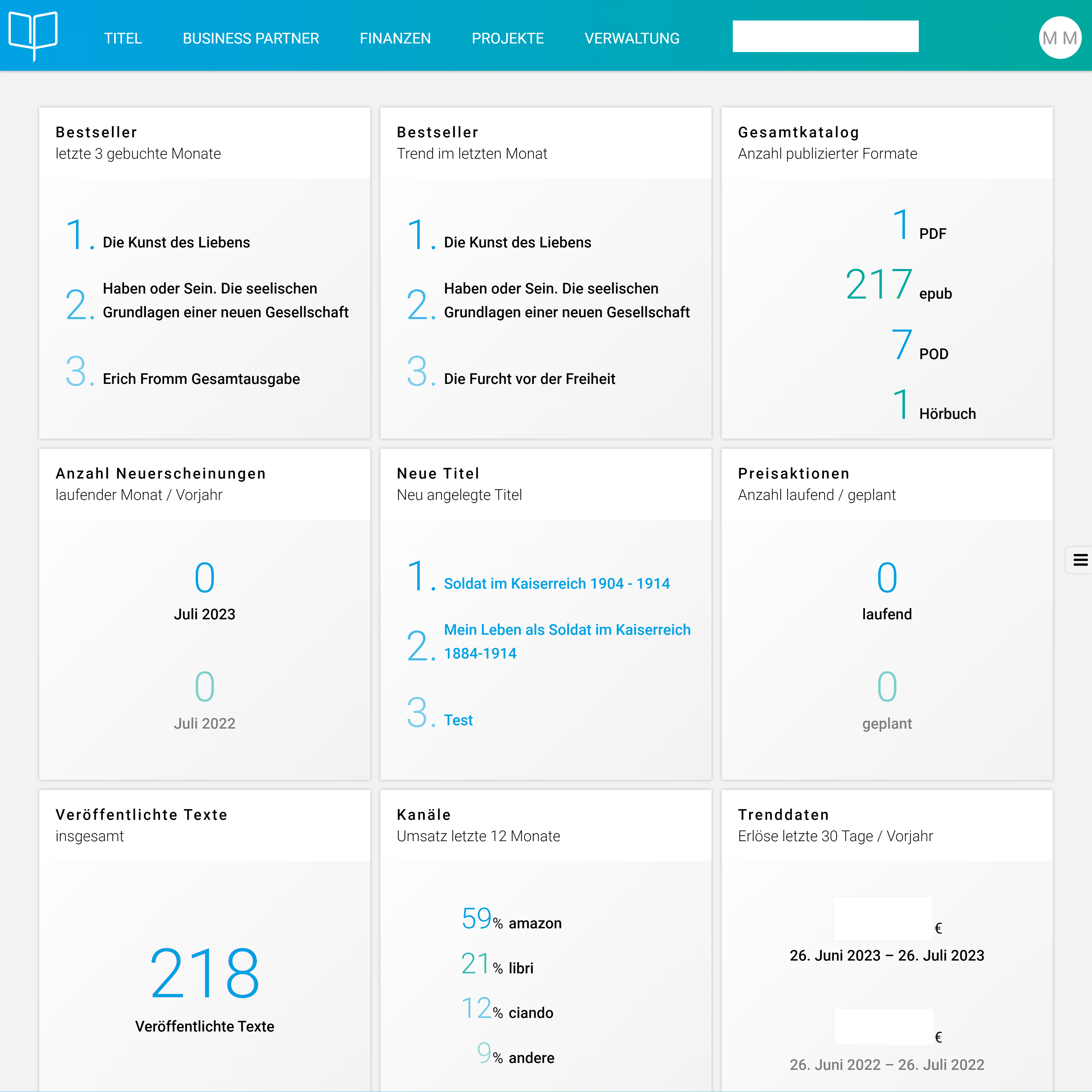The image size is (1092, 1092).
Task: Open the TITEL menu
Action: pos(123,38)
